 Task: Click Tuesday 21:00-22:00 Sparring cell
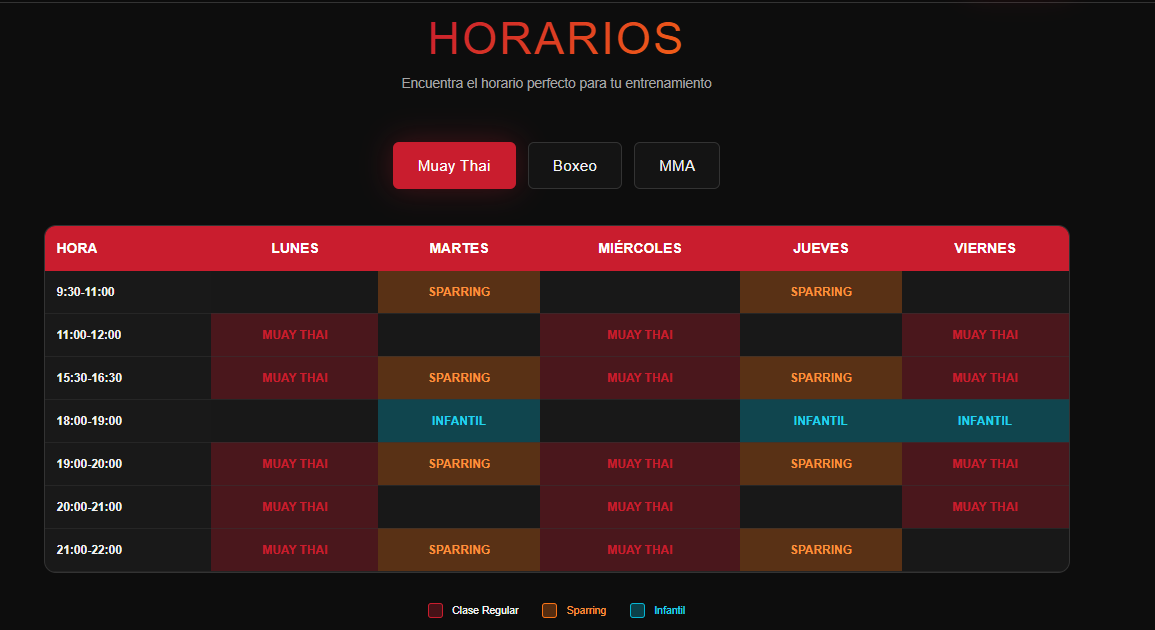(x=459, y=550)
